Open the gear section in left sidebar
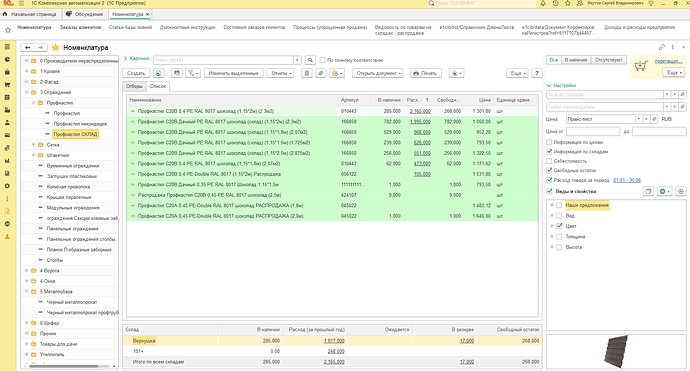Image resolution: width=690 pixels, height=371 pixels. coord(7,186)
